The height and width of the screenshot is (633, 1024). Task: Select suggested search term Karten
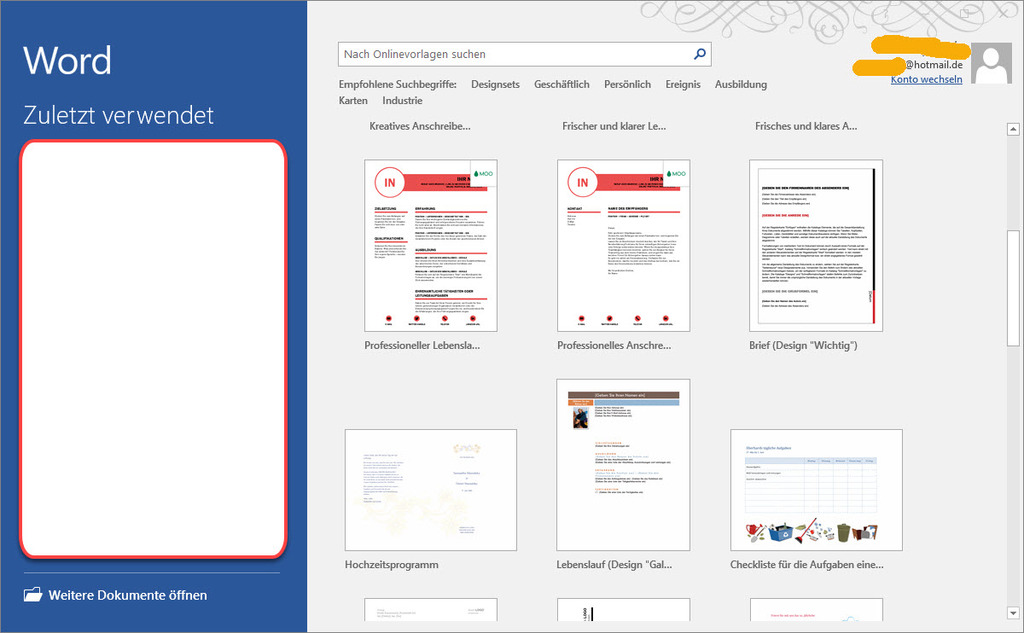pos(353,101)
